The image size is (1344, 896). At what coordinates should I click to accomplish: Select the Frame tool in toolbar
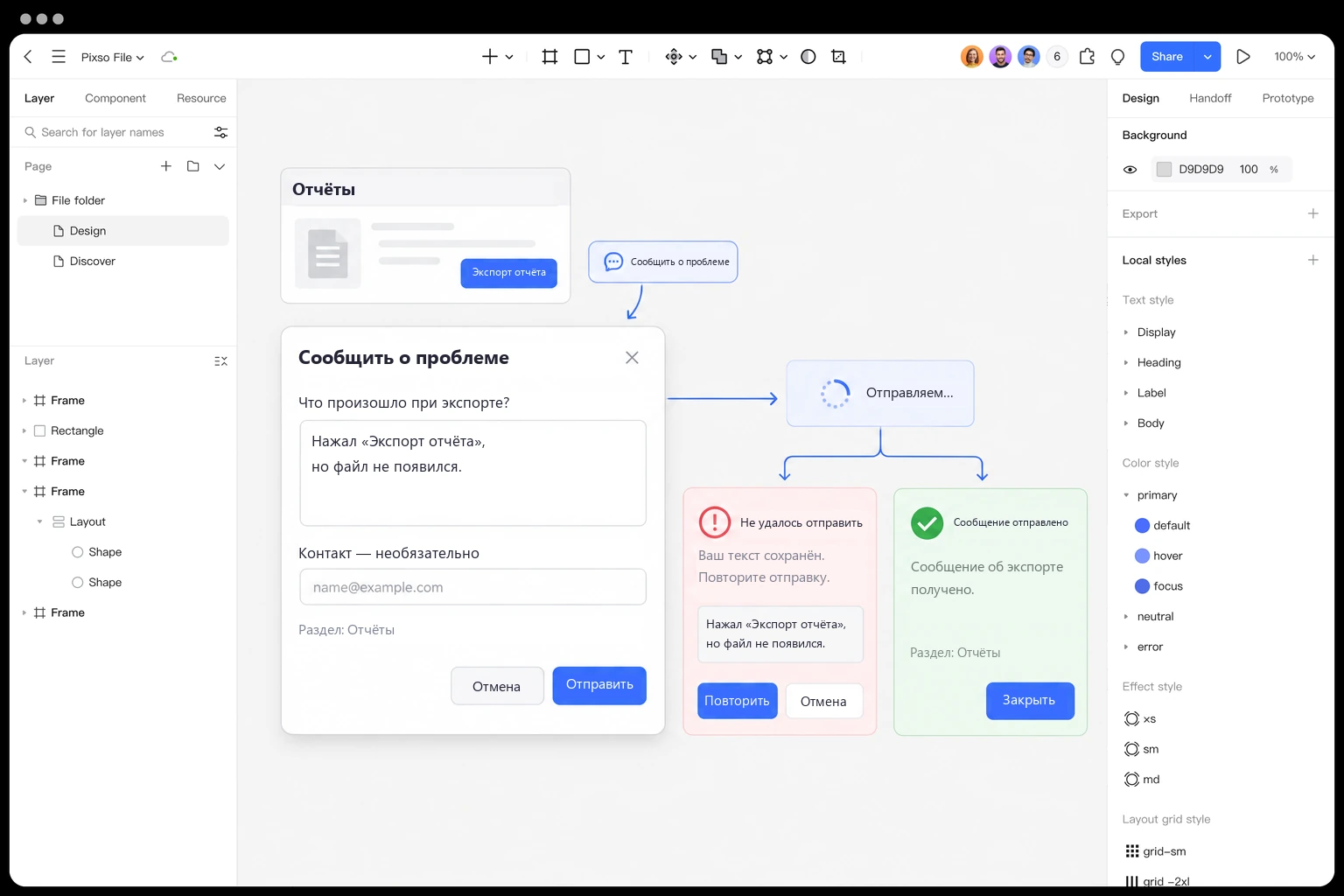pyautogui.click(x=549, y=57)
